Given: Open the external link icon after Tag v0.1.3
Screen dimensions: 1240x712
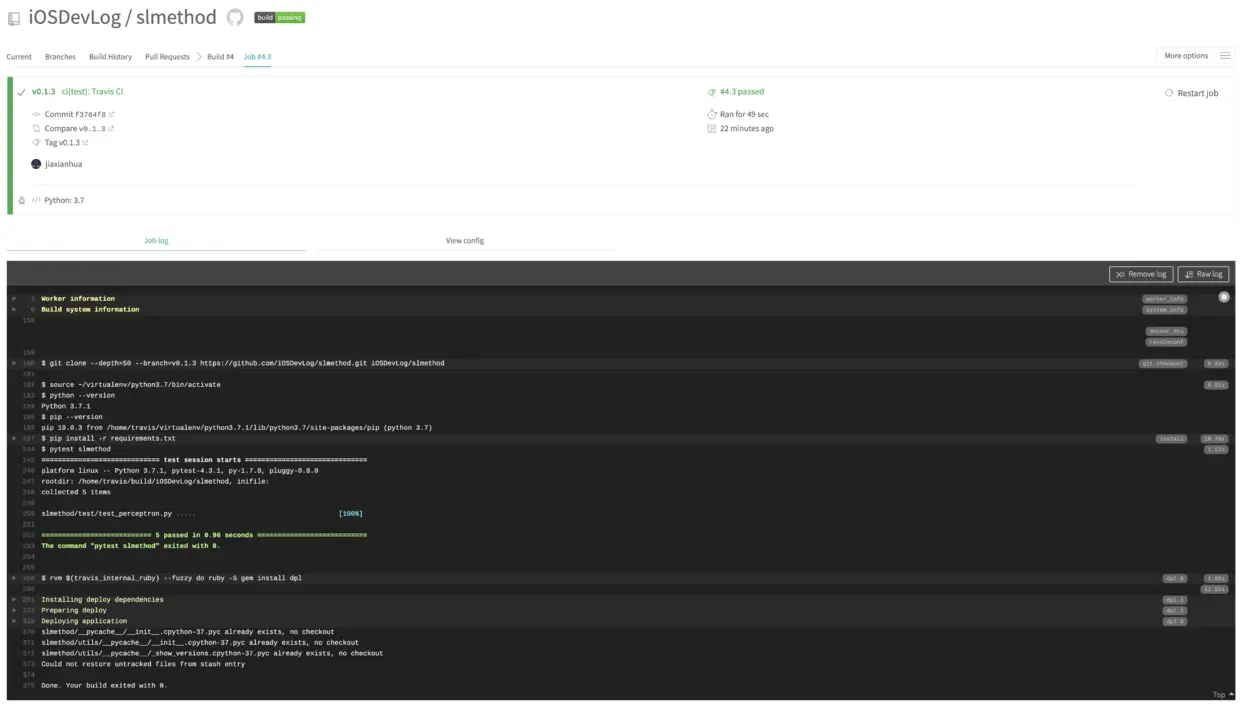Looking at the screenshot, I should point(85,143).
